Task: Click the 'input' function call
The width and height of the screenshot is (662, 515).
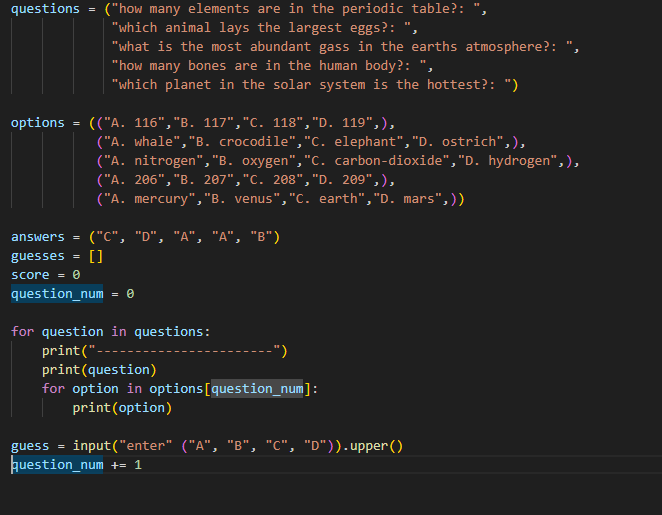Action: (92, 446)
